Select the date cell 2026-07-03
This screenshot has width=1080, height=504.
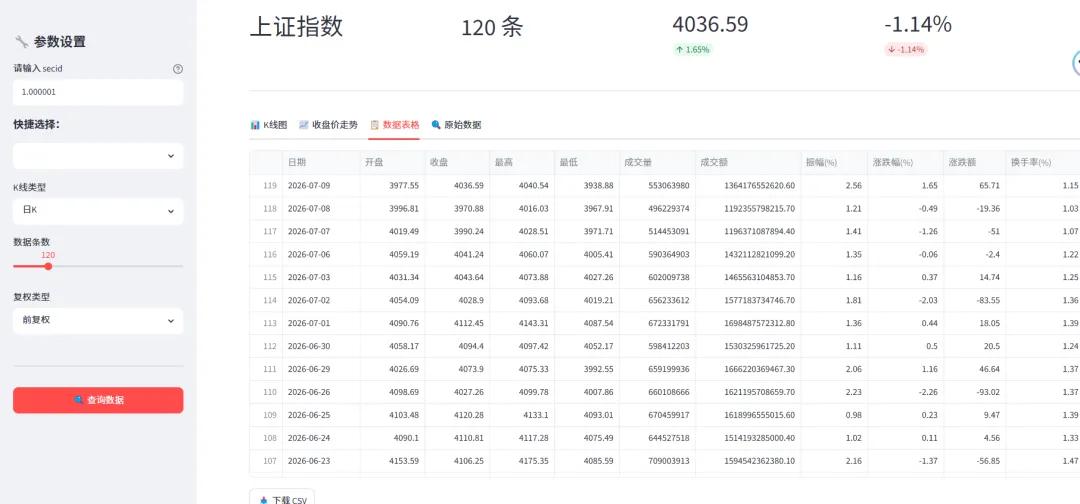tap(321, 277)
